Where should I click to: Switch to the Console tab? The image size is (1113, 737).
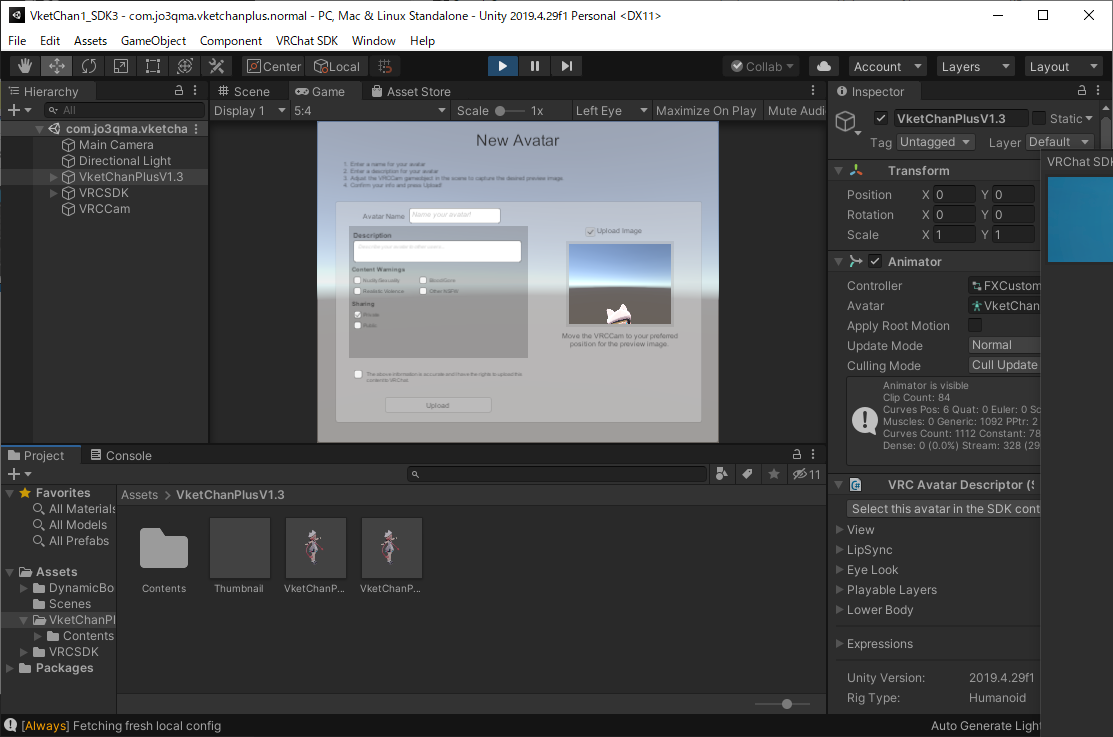pyautogui.click(x=121, y=455)
